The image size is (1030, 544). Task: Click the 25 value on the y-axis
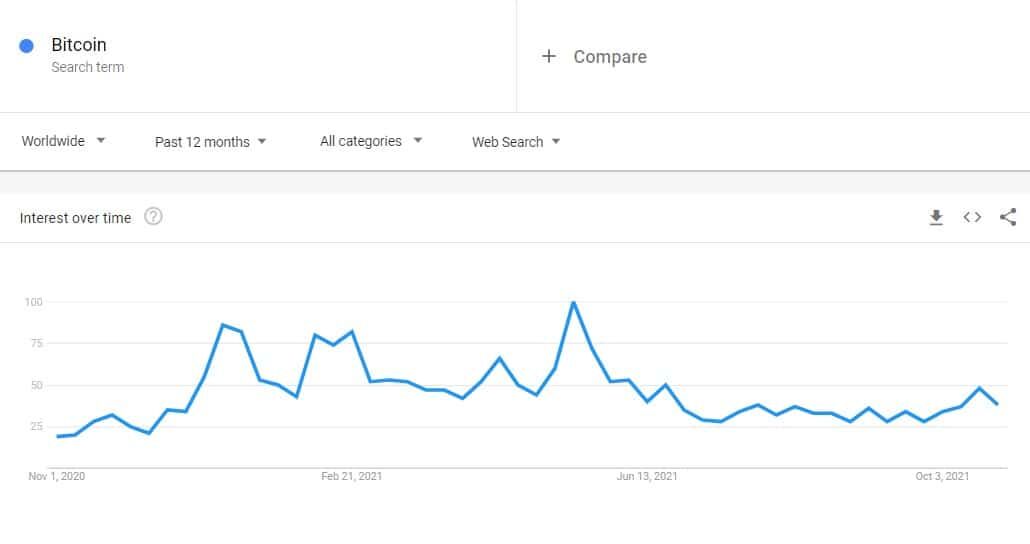coord(36,427)
